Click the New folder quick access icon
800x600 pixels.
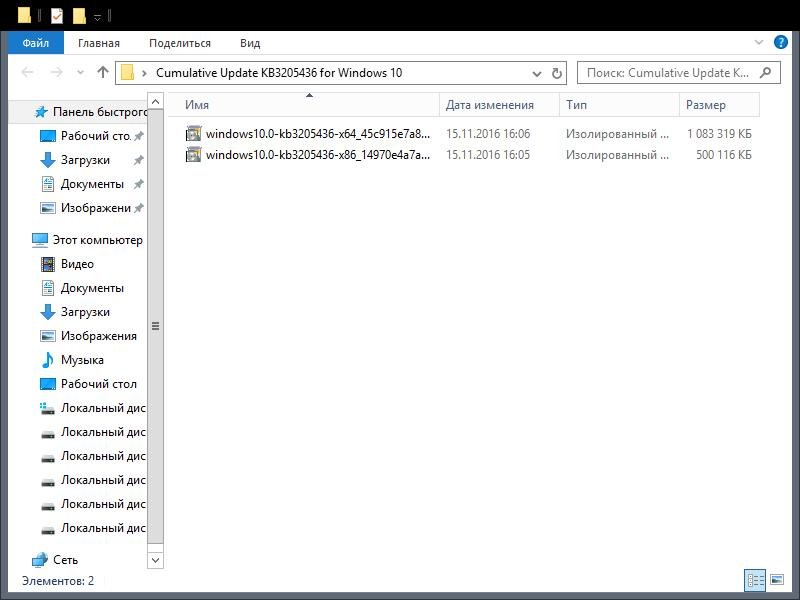(x=79, y=15)
